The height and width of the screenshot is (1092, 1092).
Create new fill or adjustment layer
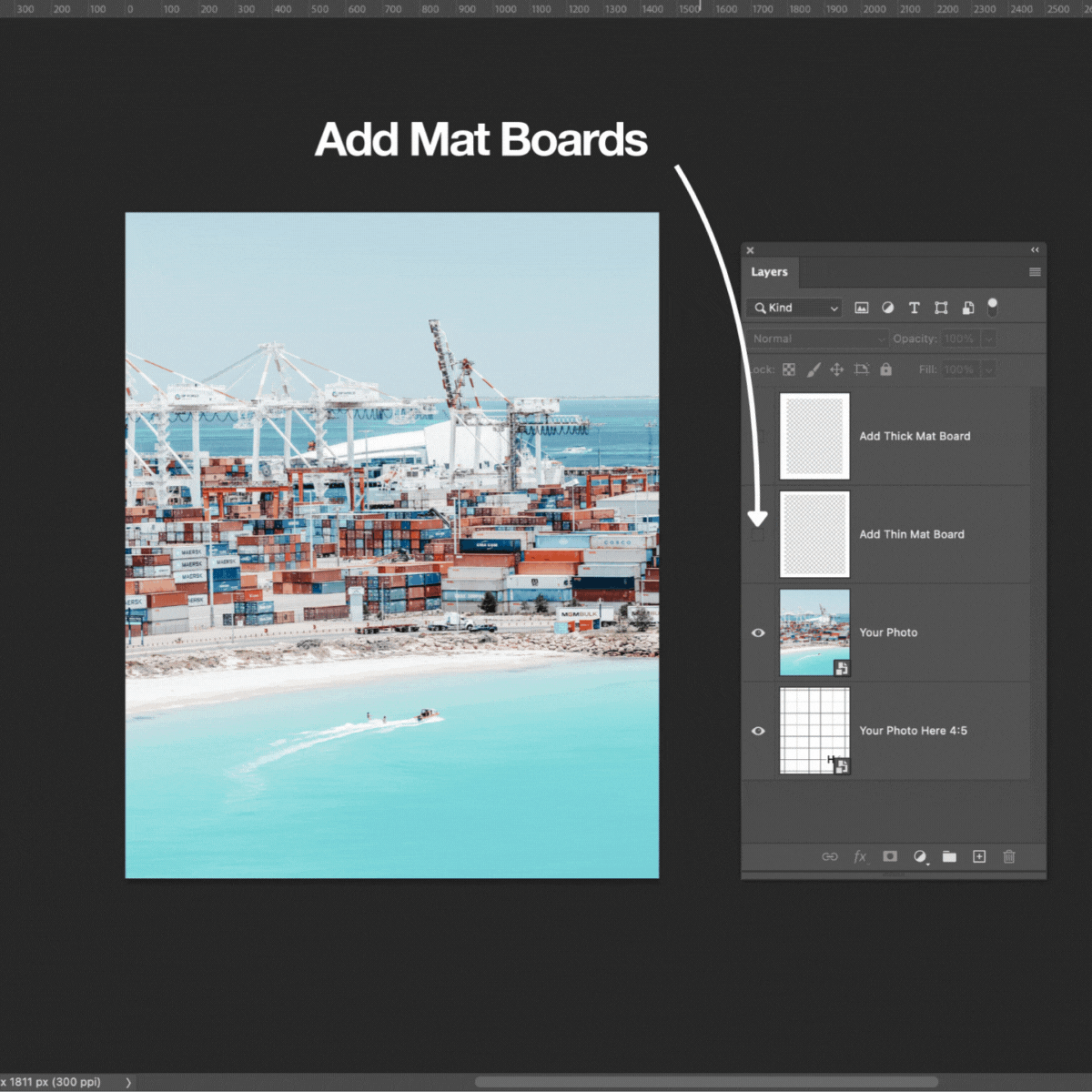coord(920,856)
